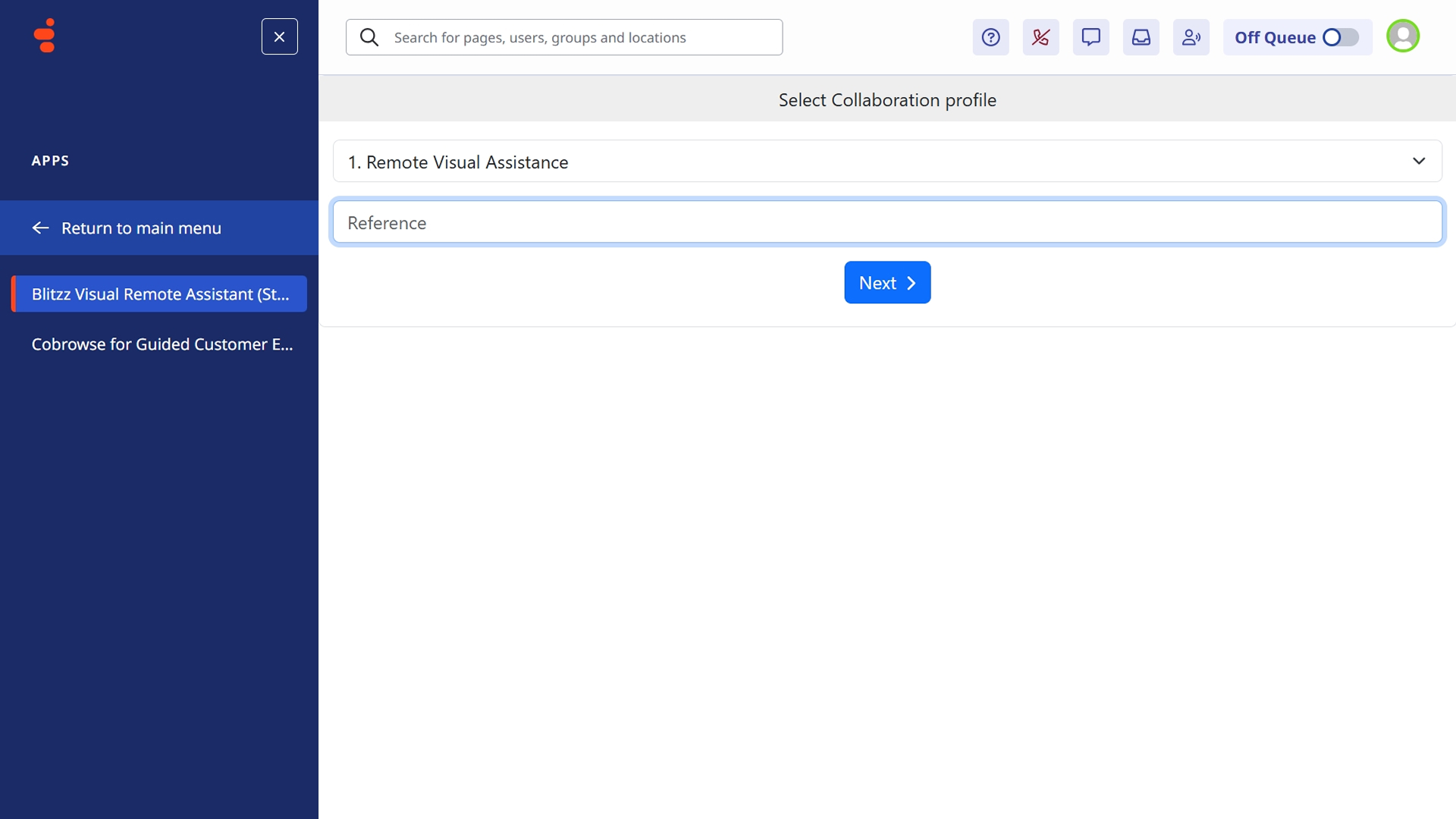Click the Genesys logo icon
This screenshot has width=1456, height=819.
pos(45,36)
